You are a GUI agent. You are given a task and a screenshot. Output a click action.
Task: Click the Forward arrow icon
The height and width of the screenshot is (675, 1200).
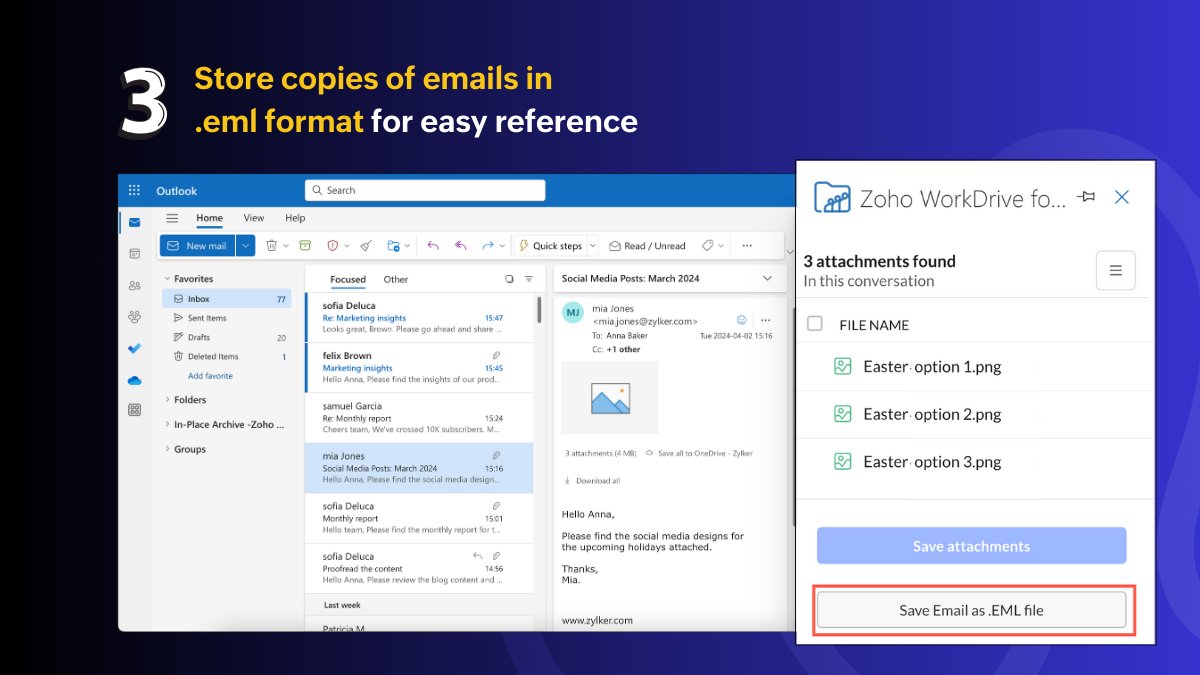(488, 245)
